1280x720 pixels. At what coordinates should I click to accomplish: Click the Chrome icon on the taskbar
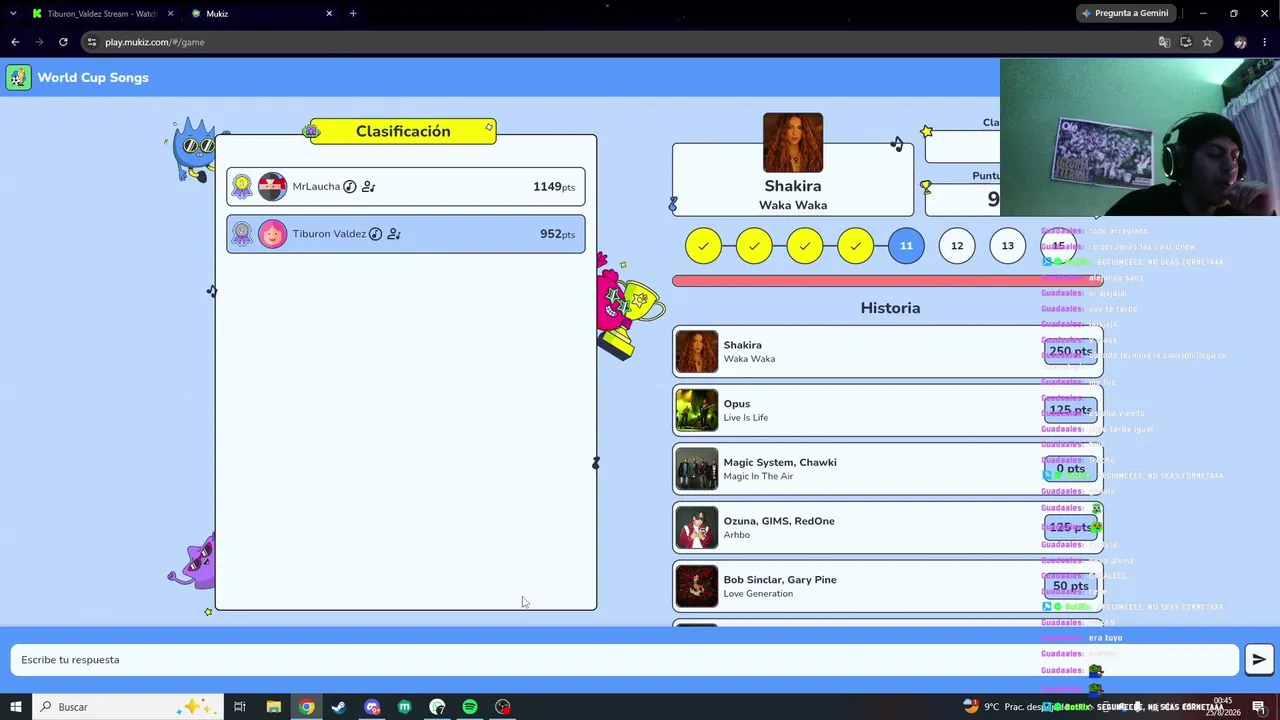tap(306, 707)
